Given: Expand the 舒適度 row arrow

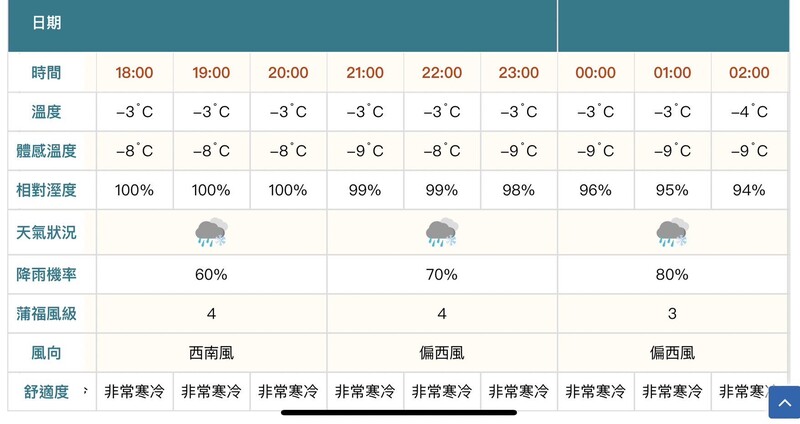Looking at the screenshot, I should pyautogui.click(x=85, y=391).
